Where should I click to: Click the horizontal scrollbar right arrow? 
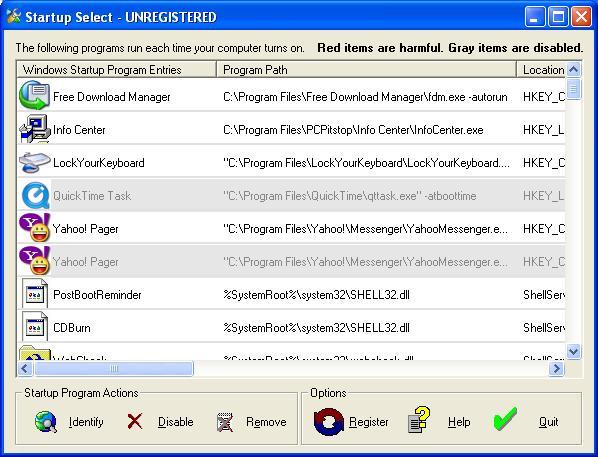556,368
